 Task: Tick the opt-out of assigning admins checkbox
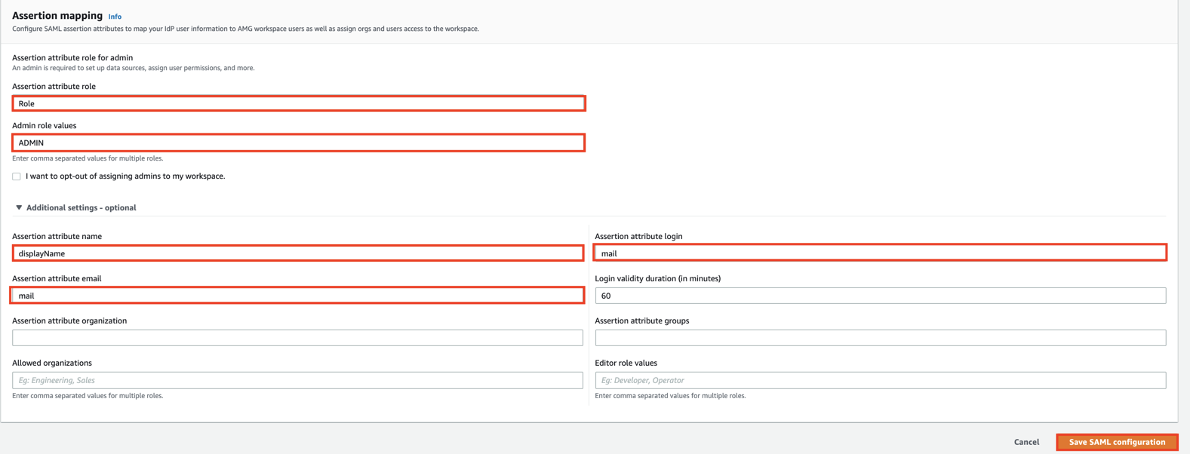(16, 176)
